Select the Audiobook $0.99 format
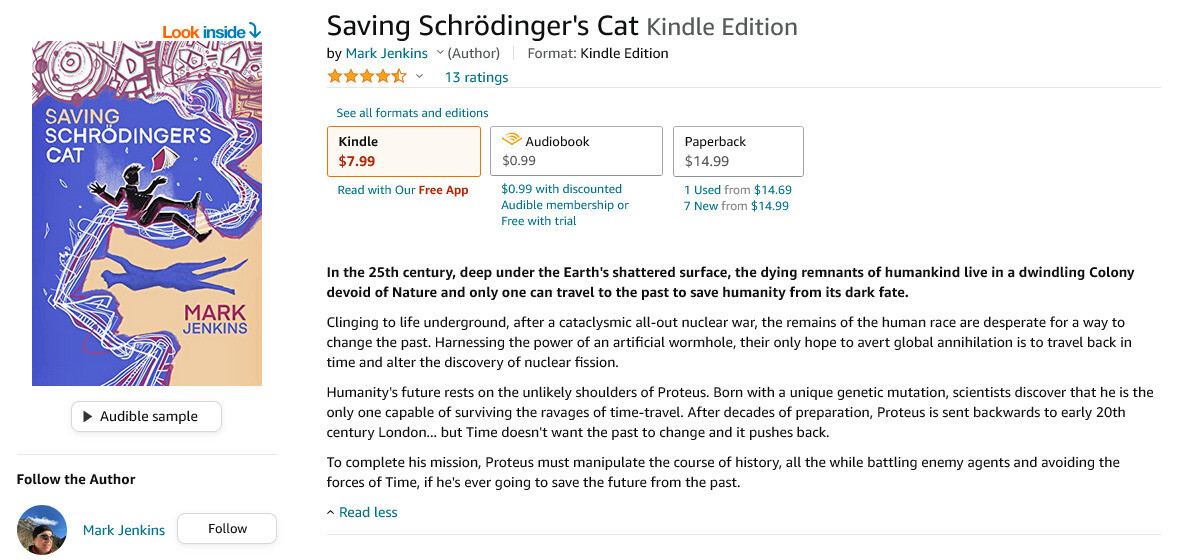This screenshot has height=560, width=1177. 576,151
